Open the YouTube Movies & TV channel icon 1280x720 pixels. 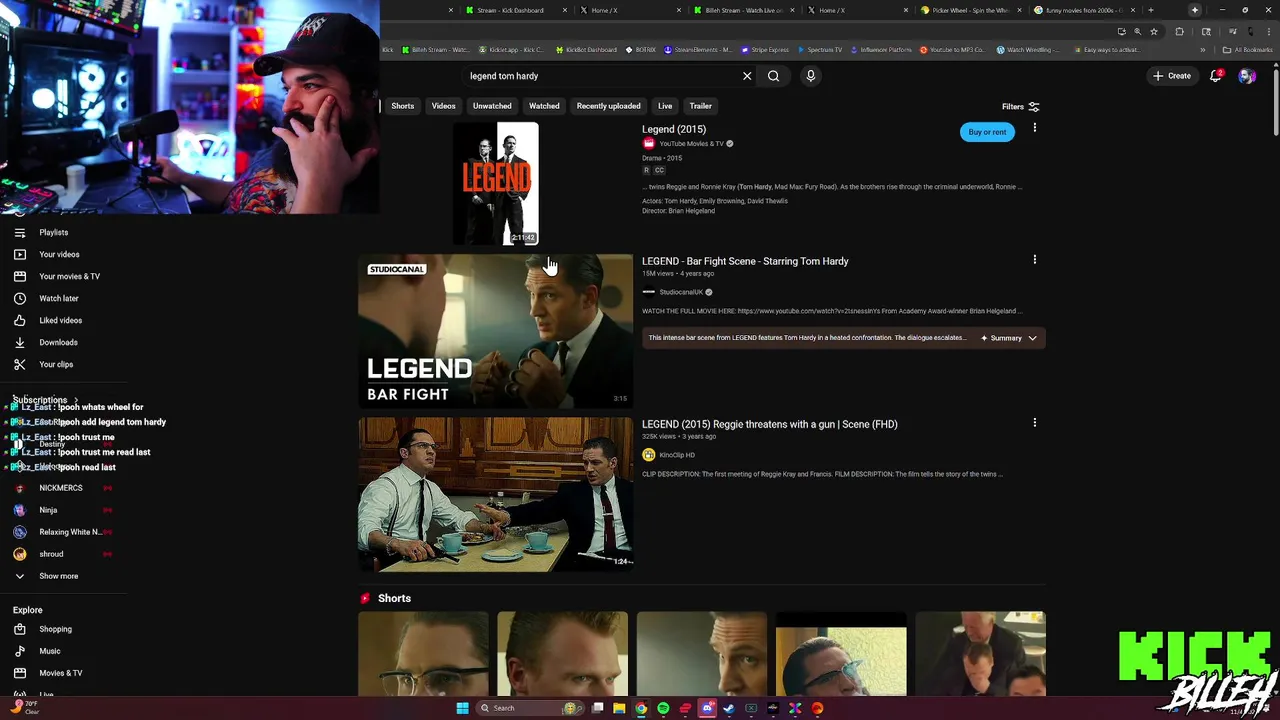649,144
